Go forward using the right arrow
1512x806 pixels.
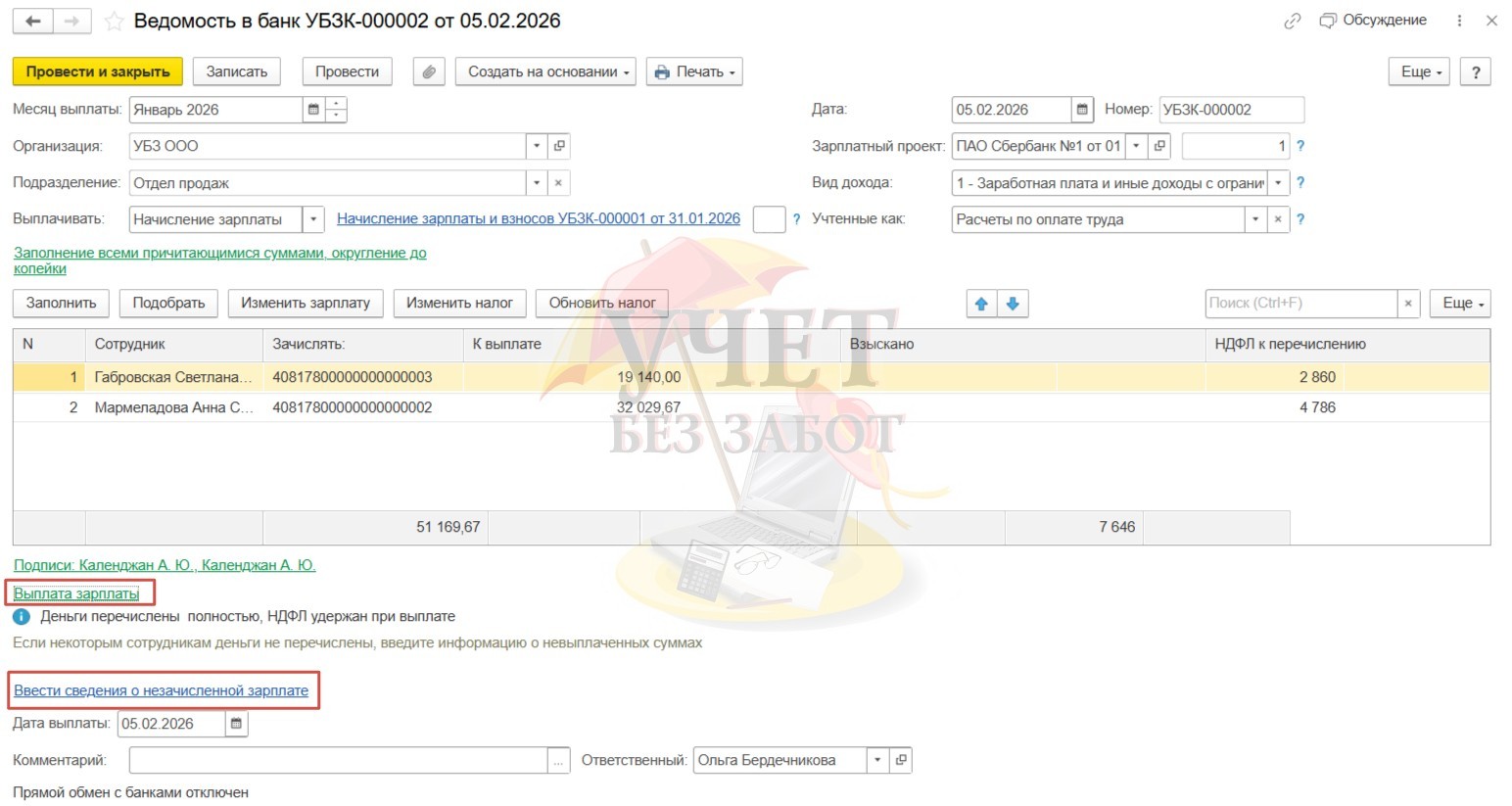click(71, 21)
